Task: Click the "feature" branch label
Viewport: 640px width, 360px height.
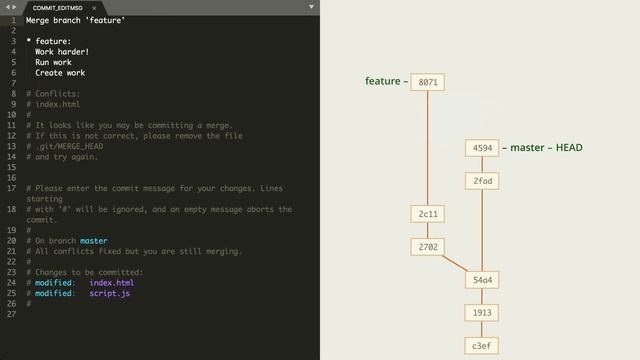Action: 382,81
